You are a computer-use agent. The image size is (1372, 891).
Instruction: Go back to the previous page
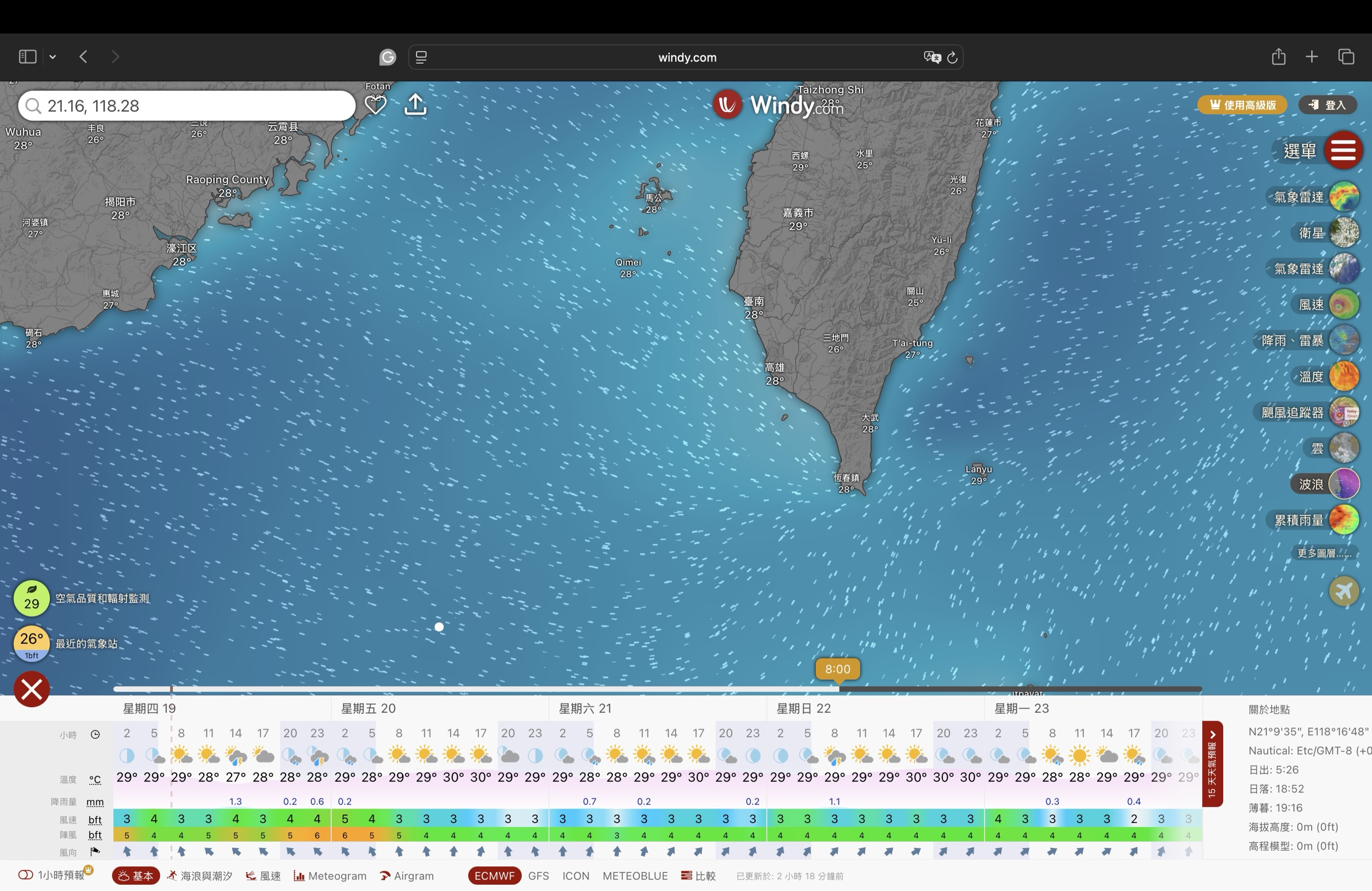point(84,57)
